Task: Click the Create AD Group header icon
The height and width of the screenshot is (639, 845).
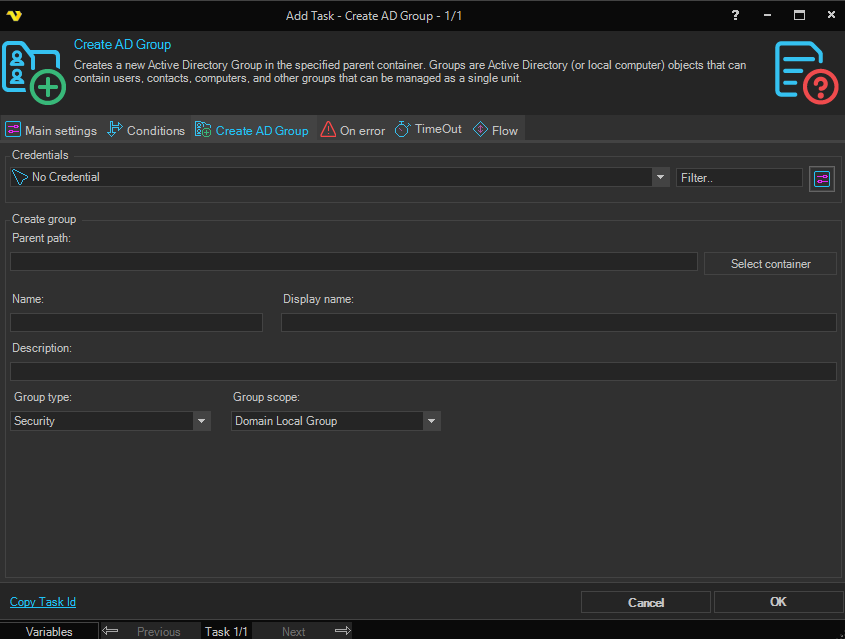Action: 35,72
